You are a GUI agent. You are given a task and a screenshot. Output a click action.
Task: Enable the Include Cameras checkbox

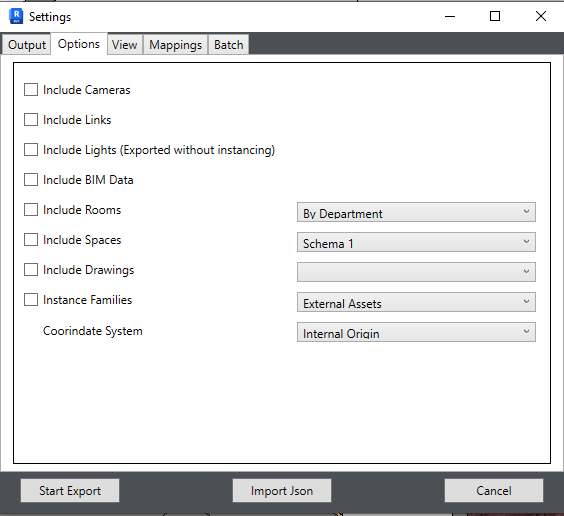(x=31, y=90)
